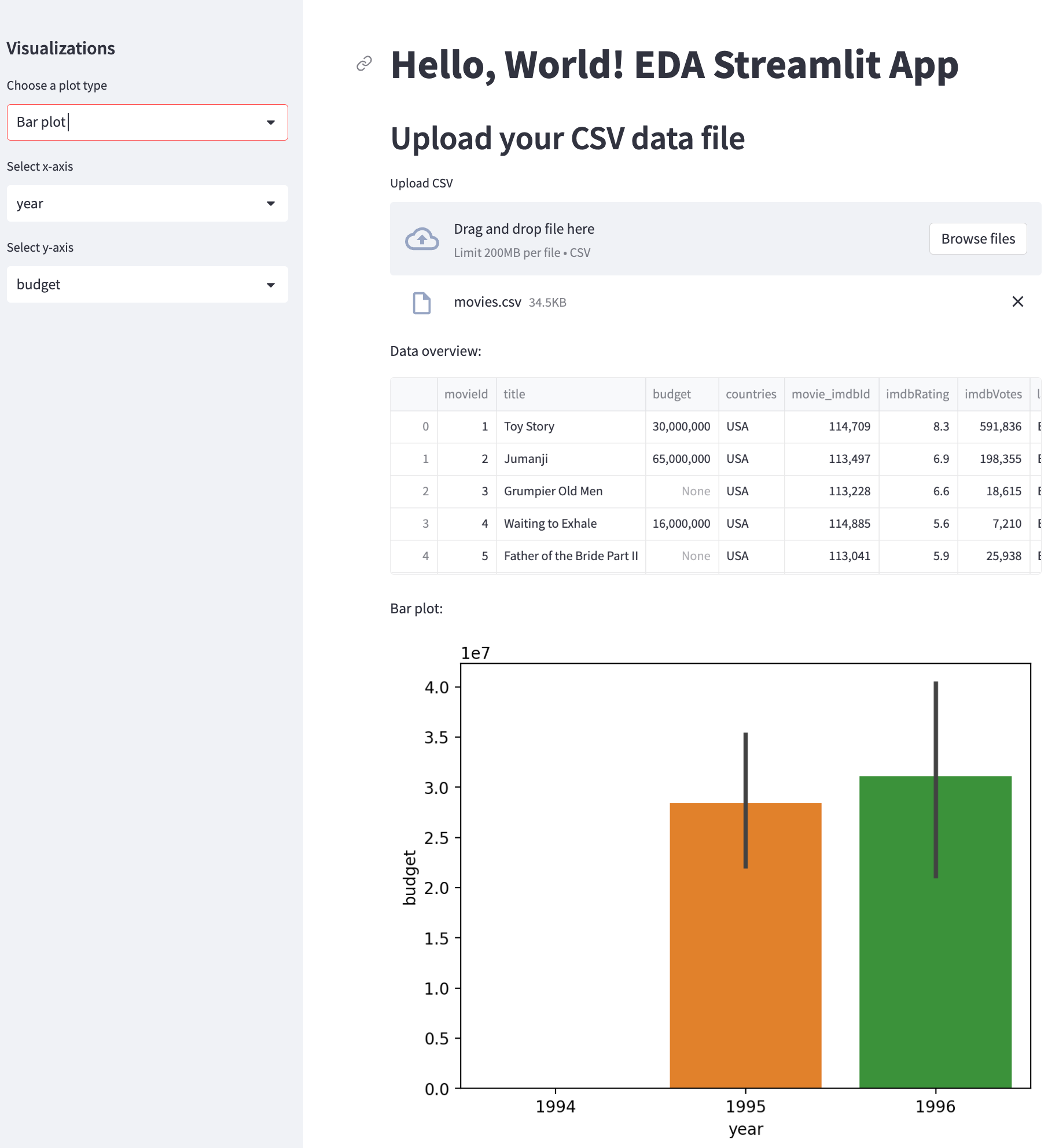Screen dimensions: 1059x1148
Task: Click the countries column header
Action: coord(751,394)
